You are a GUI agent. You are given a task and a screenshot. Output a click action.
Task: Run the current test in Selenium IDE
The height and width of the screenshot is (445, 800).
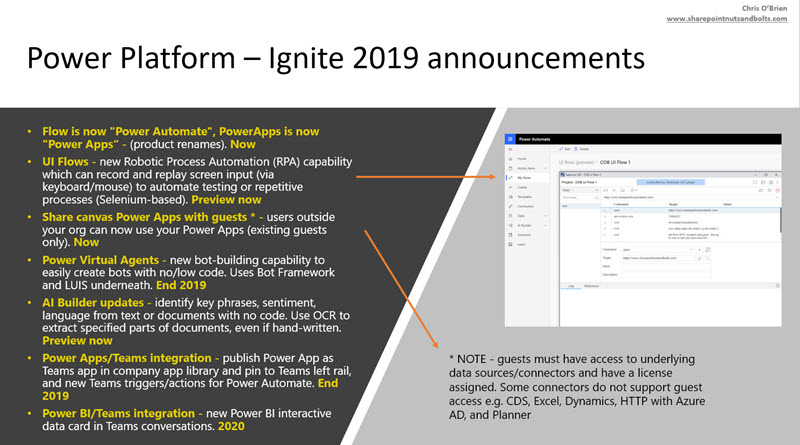point(614,190)
